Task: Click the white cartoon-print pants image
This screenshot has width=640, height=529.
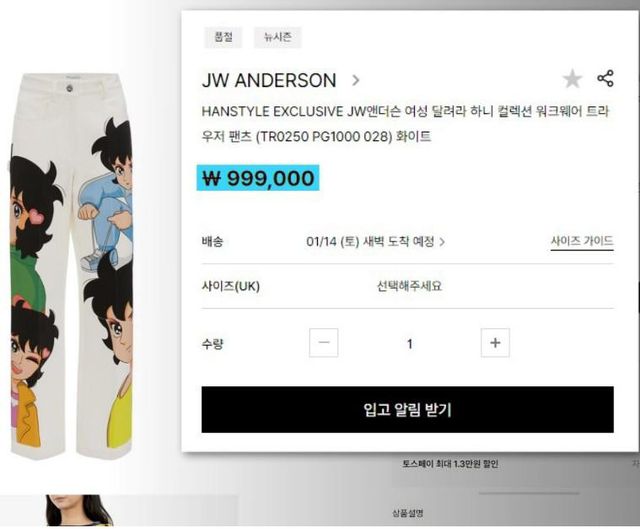Action: tap(71, 266)
